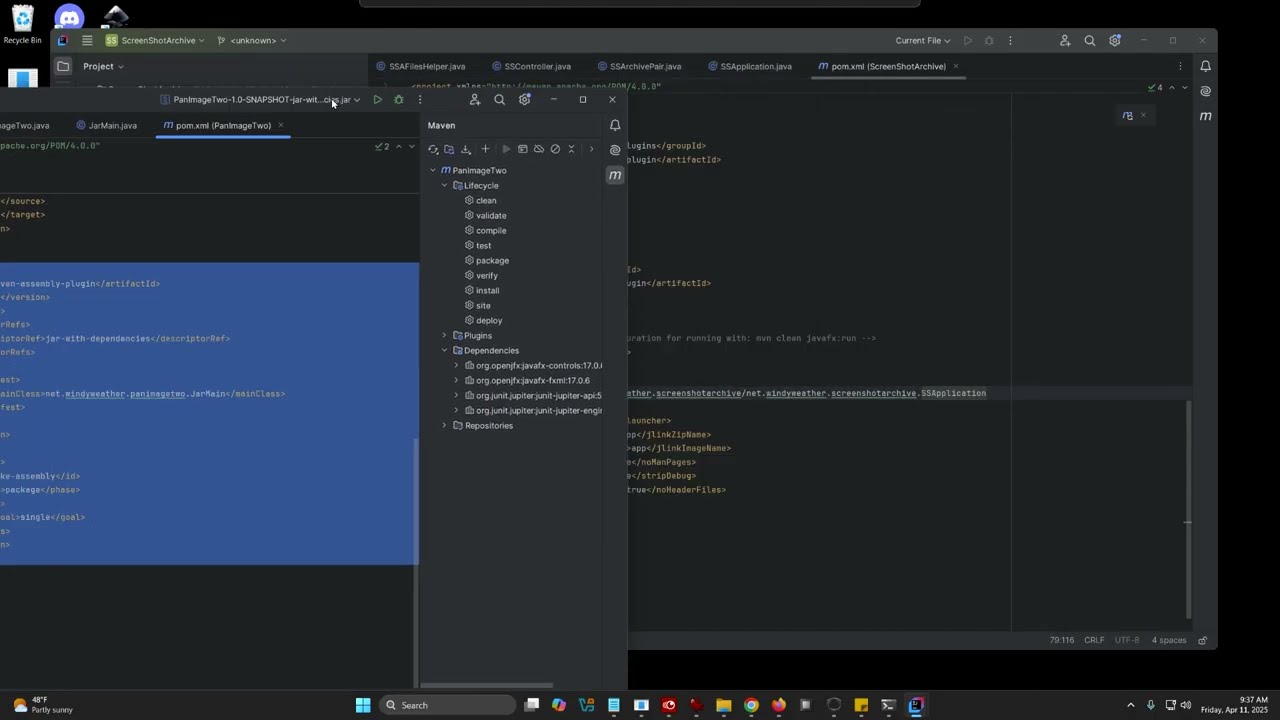Open Code With Me in PanImageTwo window
The image size is (1280, 720).
click(475, 100)
